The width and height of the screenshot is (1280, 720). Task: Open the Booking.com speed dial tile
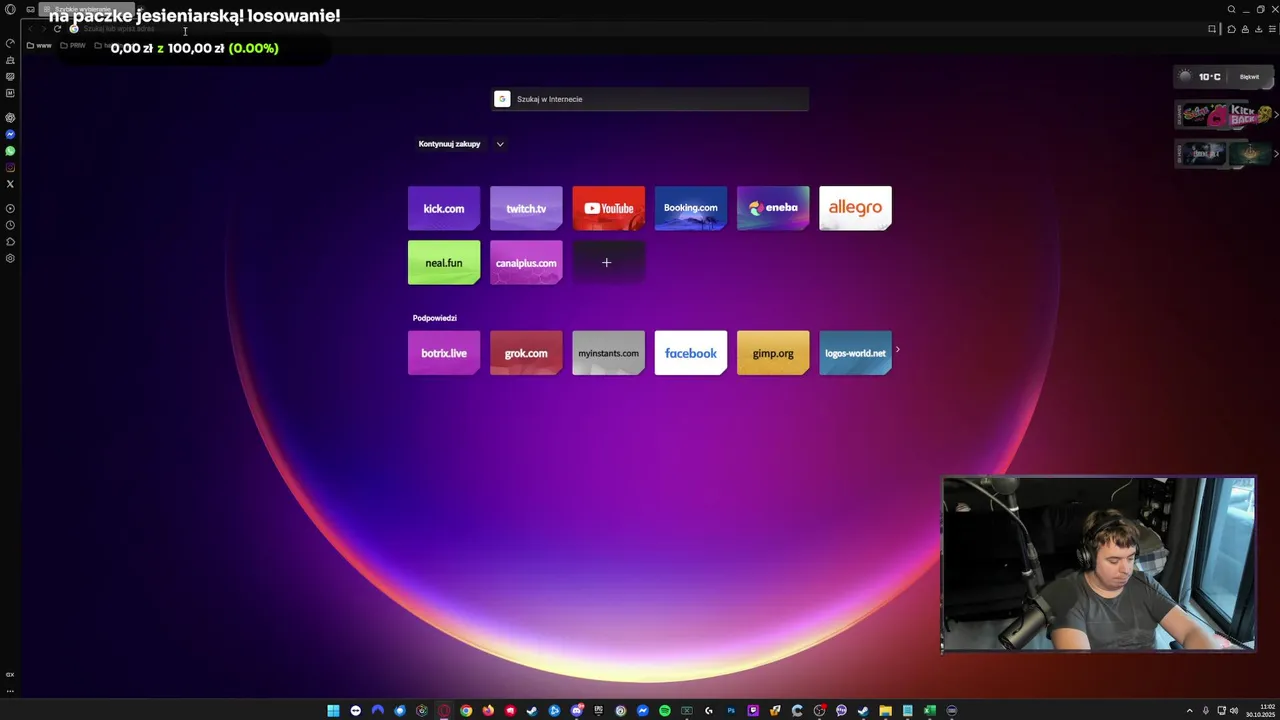coord(691,208)
